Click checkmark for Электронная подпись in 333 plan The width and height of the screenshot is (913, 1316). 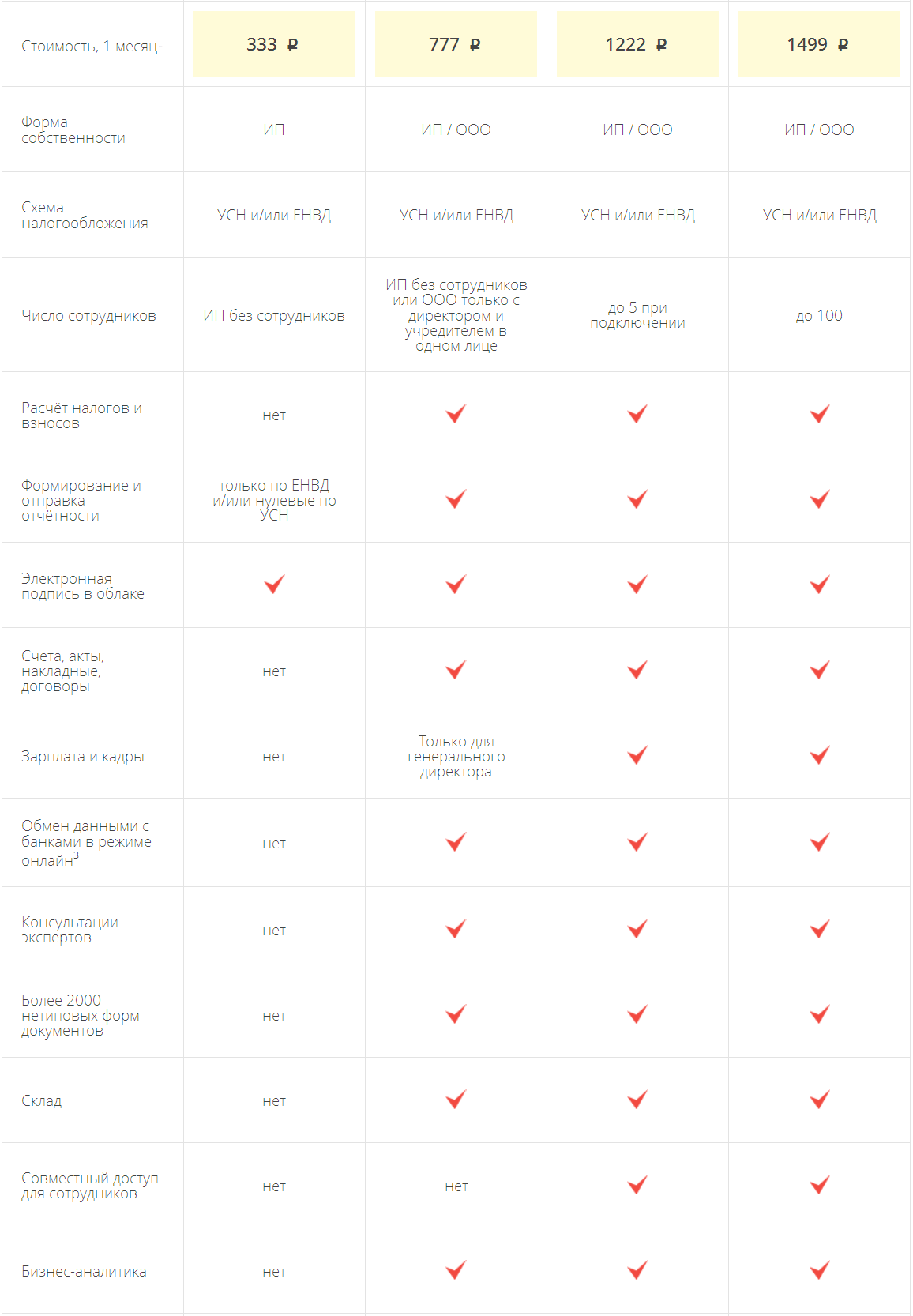coord(274,585)
